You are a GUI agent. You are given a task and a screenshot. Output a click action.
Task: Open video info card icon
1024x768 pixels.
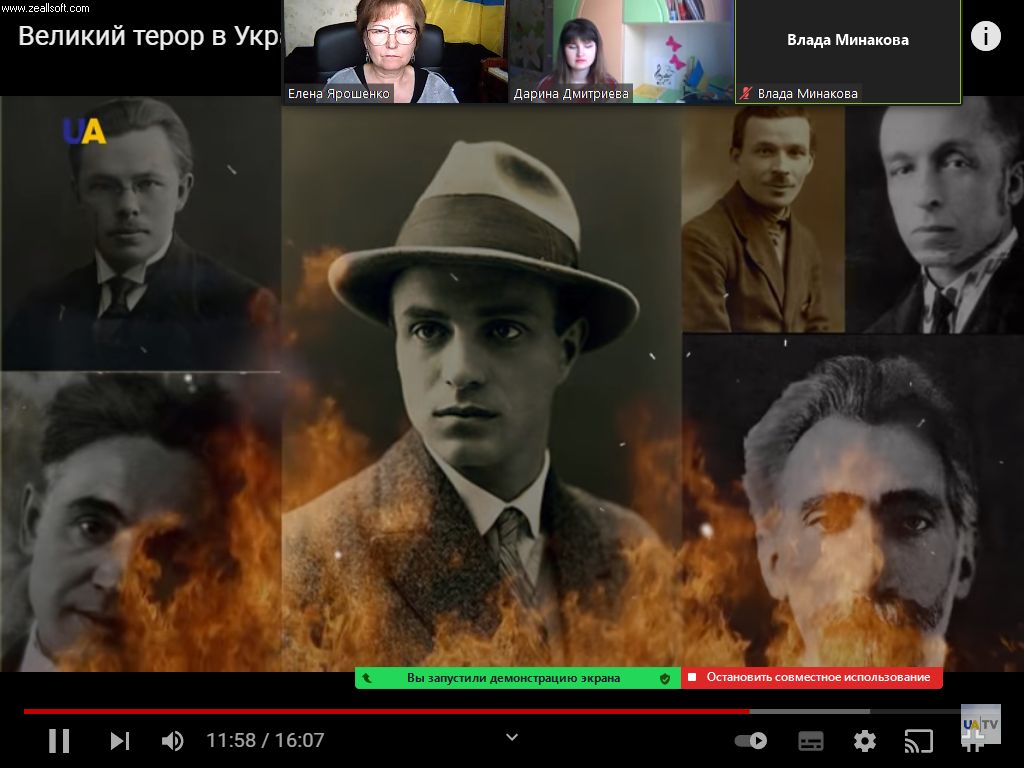[x=985, y=37]
